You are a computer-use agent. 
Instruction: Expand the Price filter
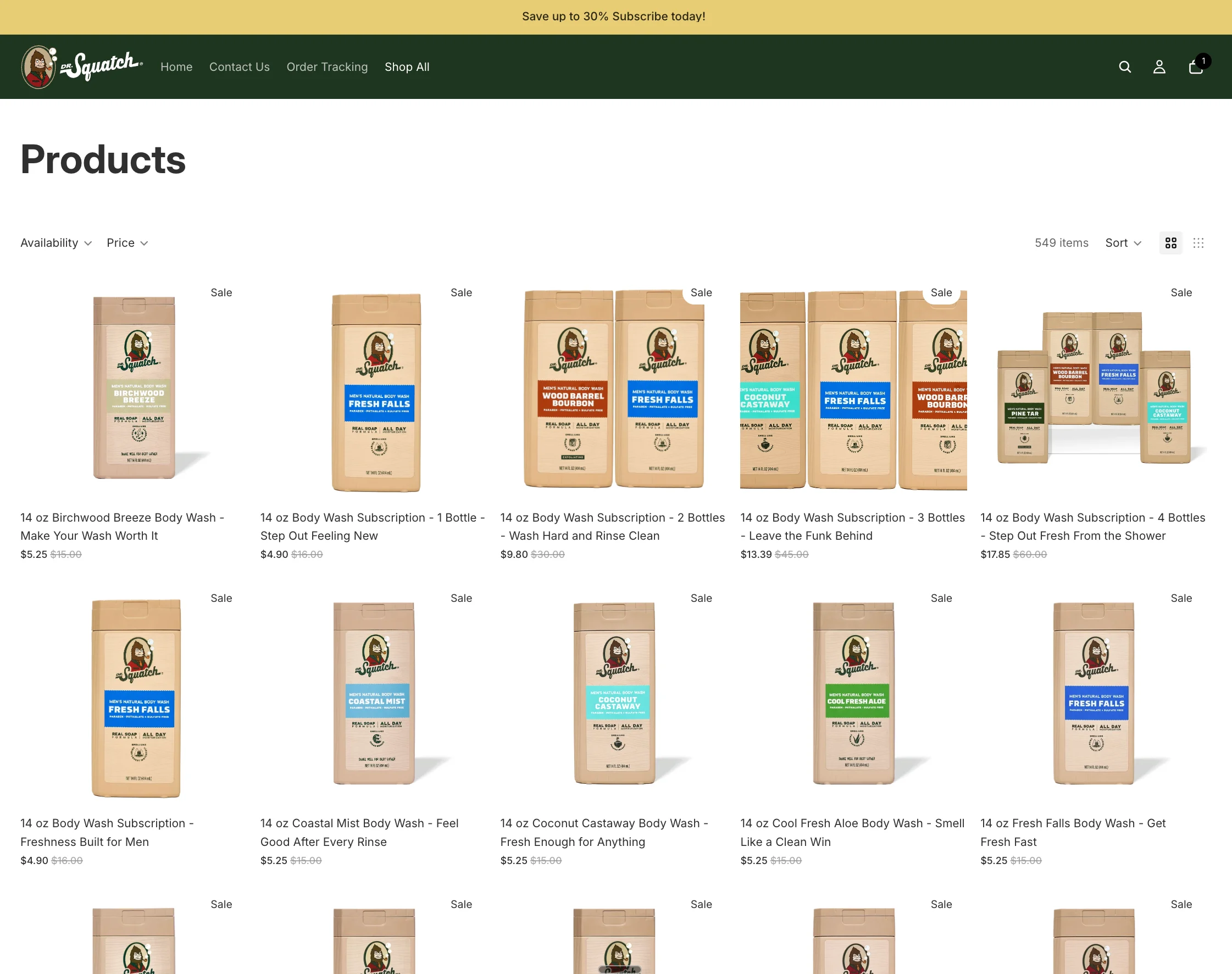pyautogui.click(x=127, y=243)
